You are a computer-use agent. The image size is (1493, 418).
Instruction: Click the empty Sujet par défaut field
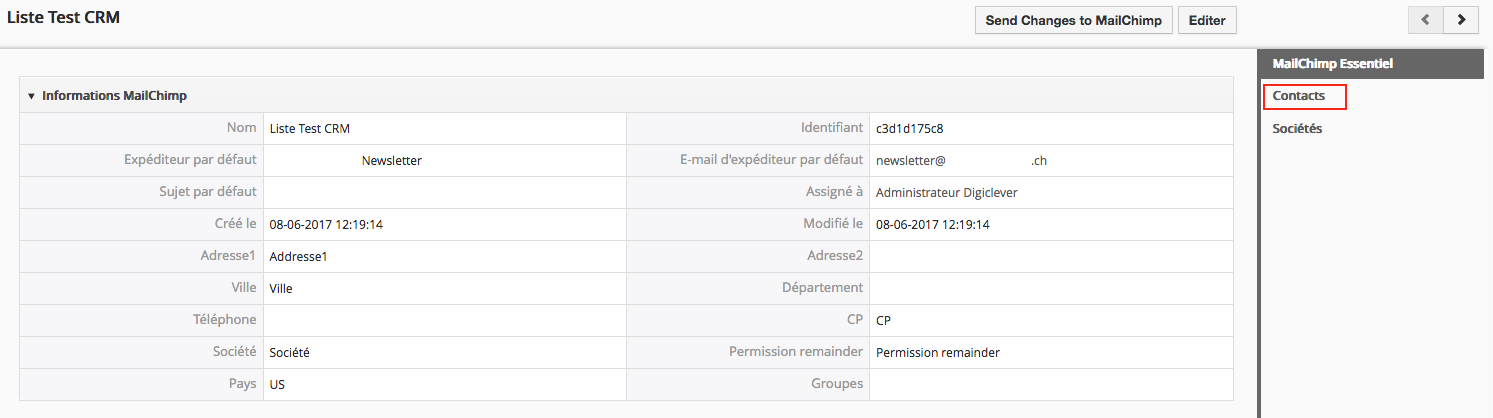coord(444,192)
